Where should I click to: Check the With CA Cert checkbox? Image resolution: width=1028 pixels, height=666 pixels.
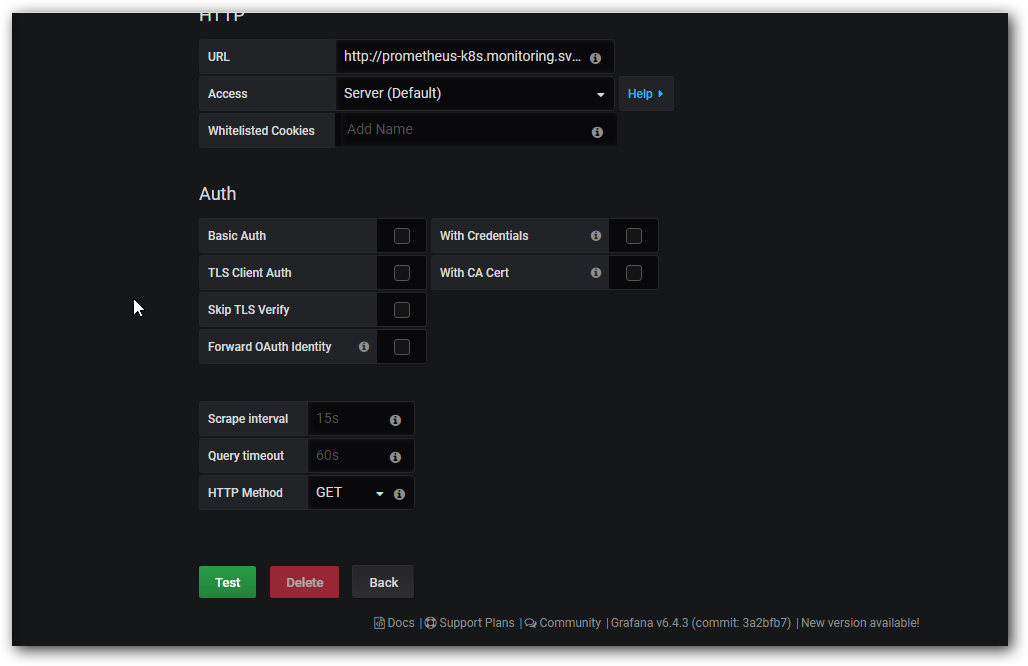click(x=634, y=273)
